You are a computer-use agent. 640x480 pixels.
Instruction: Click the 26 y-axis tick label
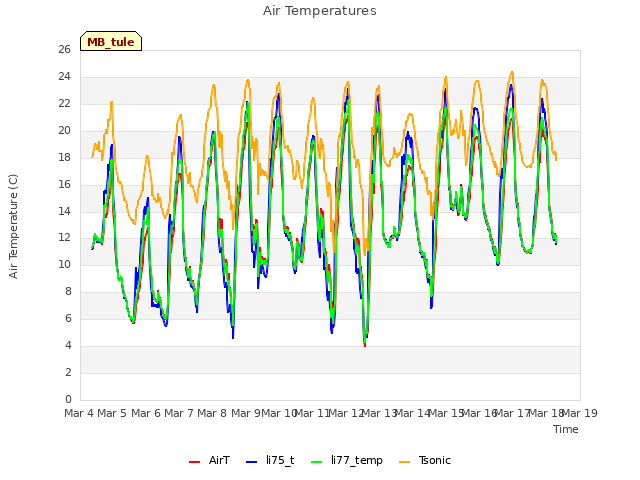(64, 49)
